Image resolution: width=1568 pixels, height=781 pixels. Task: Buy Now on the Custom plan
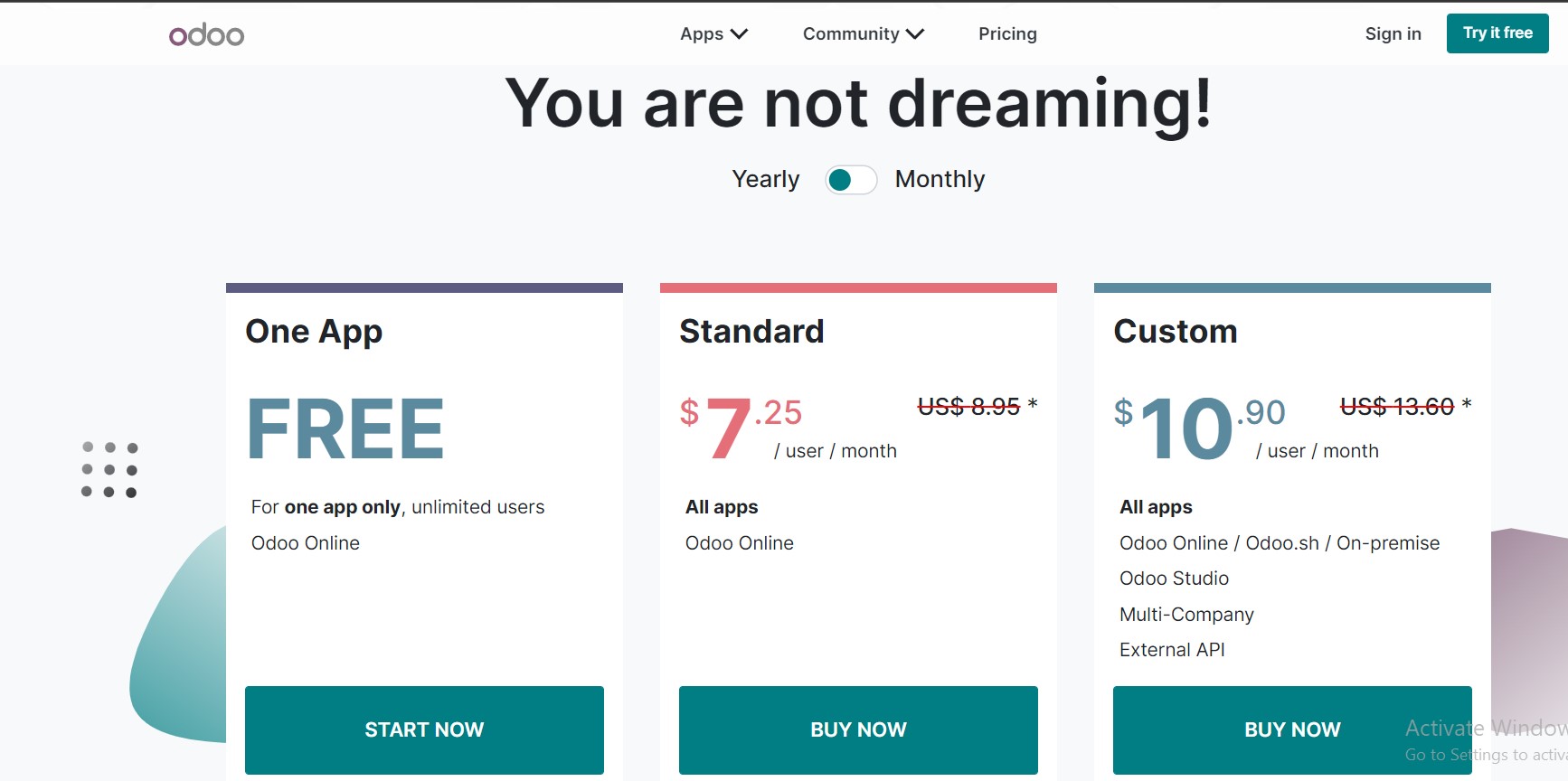point(1291,729)
